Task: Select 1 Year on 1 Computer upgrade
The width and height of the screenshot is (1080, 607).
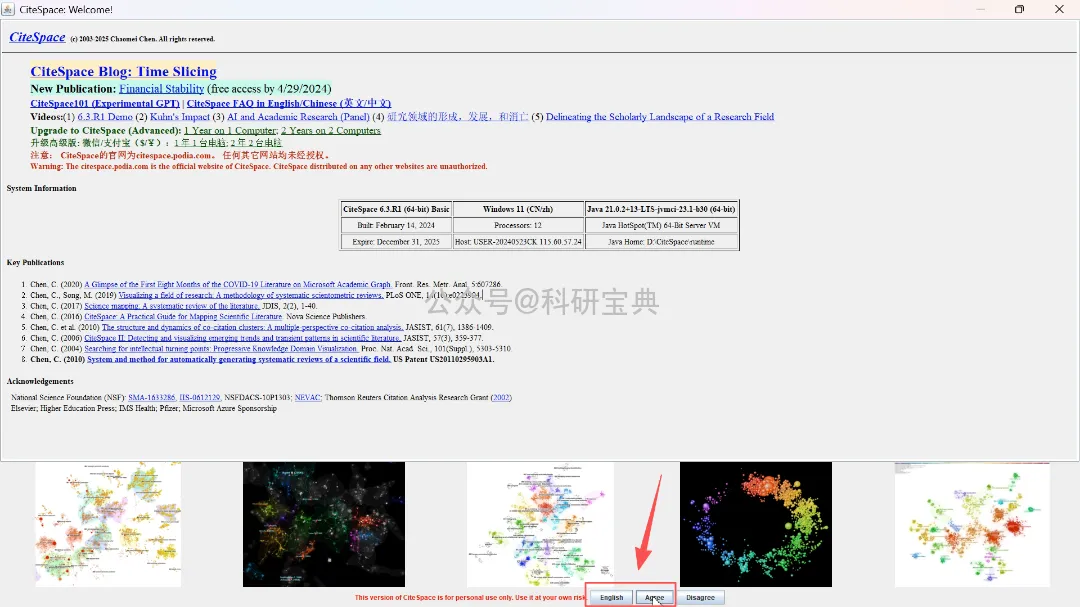Action: pos(230,130)
